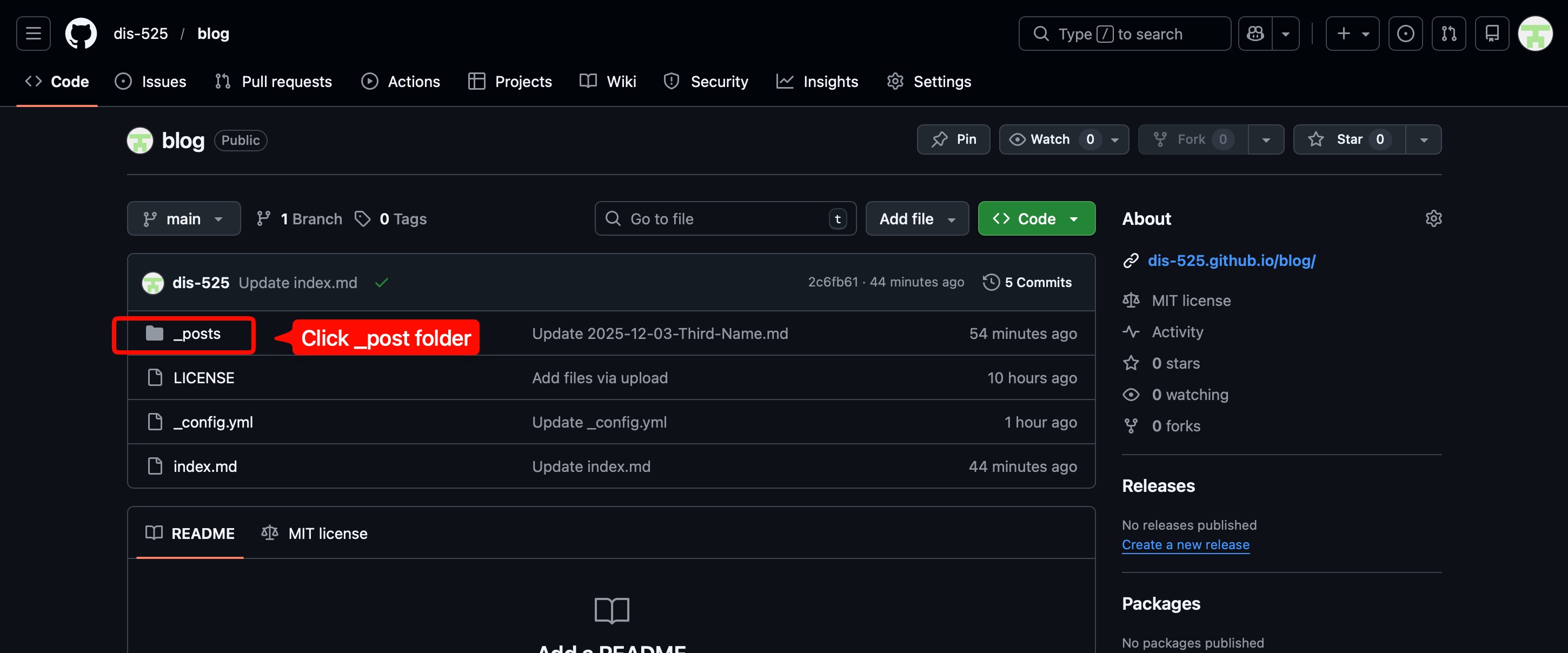Click the Go to file field
Screen dimensions: 1568x653
(x=725, y=218)
